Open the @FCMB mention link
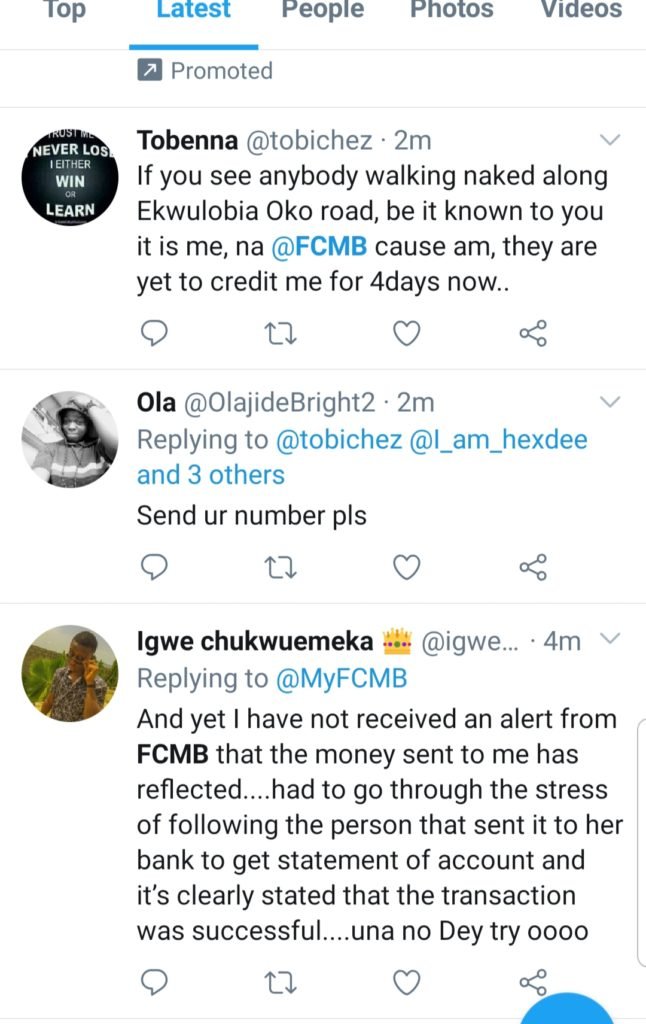 (307, 247)
